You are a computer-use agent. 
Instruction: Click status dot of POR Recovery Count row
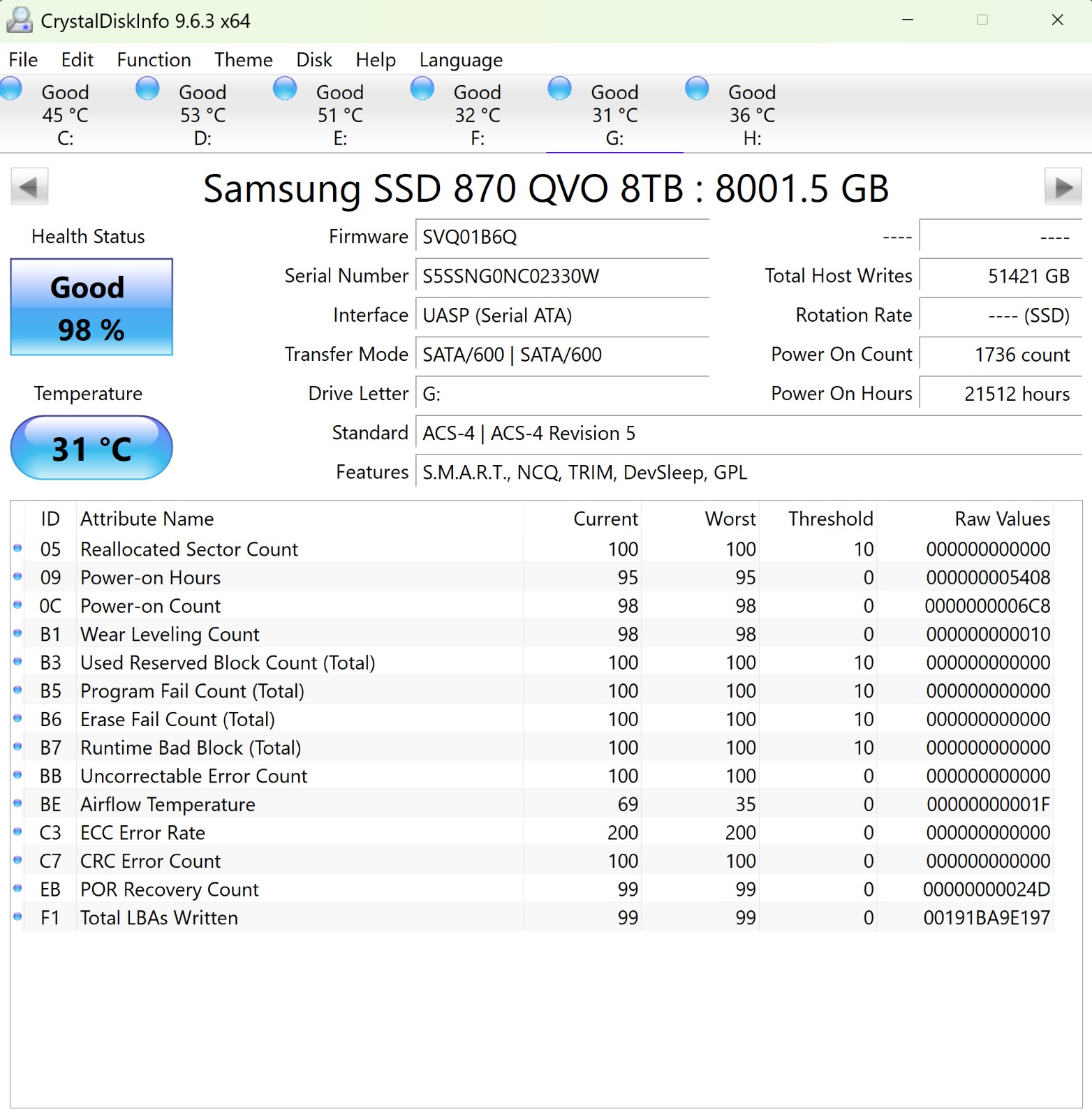point(18,889)
